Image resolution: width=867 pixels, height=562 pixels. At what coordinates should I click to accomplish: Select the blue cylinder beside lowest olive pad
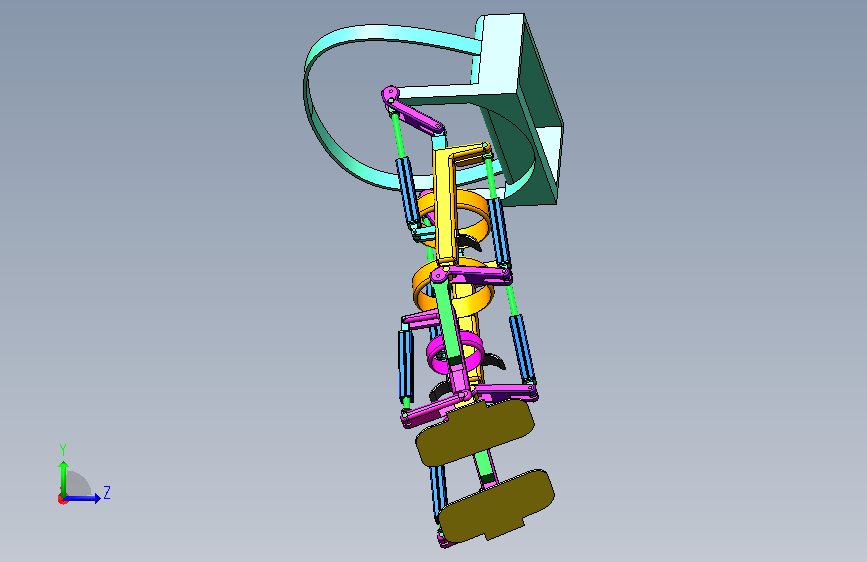point(438,491)
